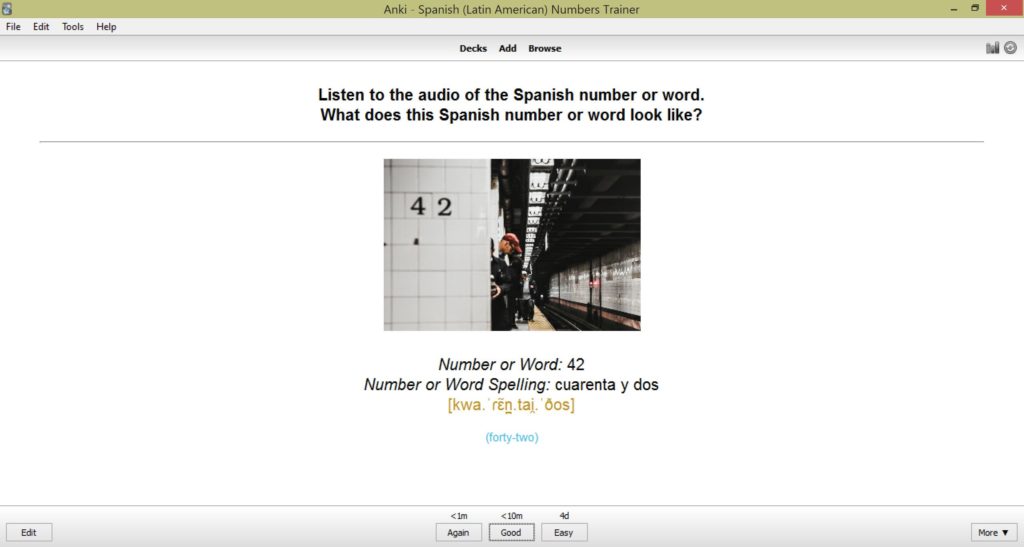Click the 'Number or Word: 42' line
Viewport: 1024px width, 547px height.
[x=511, y=364]
